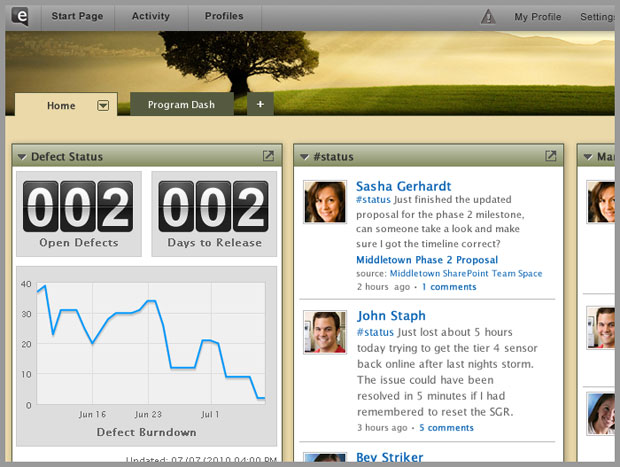Click the app logo icon in top bar
This screenshot has width=620, height=467.
pos(21,16)
